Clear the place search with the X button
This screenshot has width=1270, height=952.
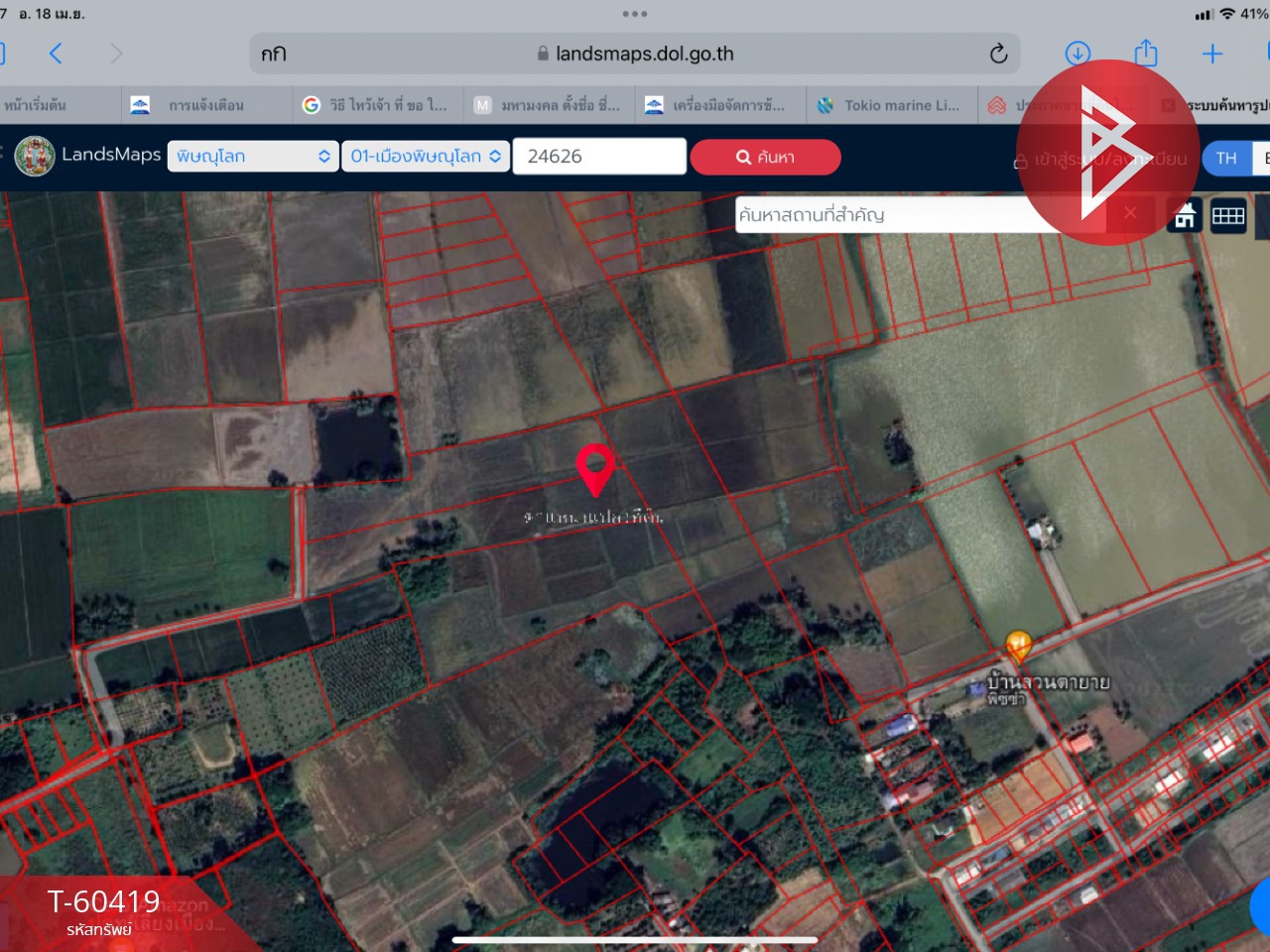click(x=1130, y=213)
